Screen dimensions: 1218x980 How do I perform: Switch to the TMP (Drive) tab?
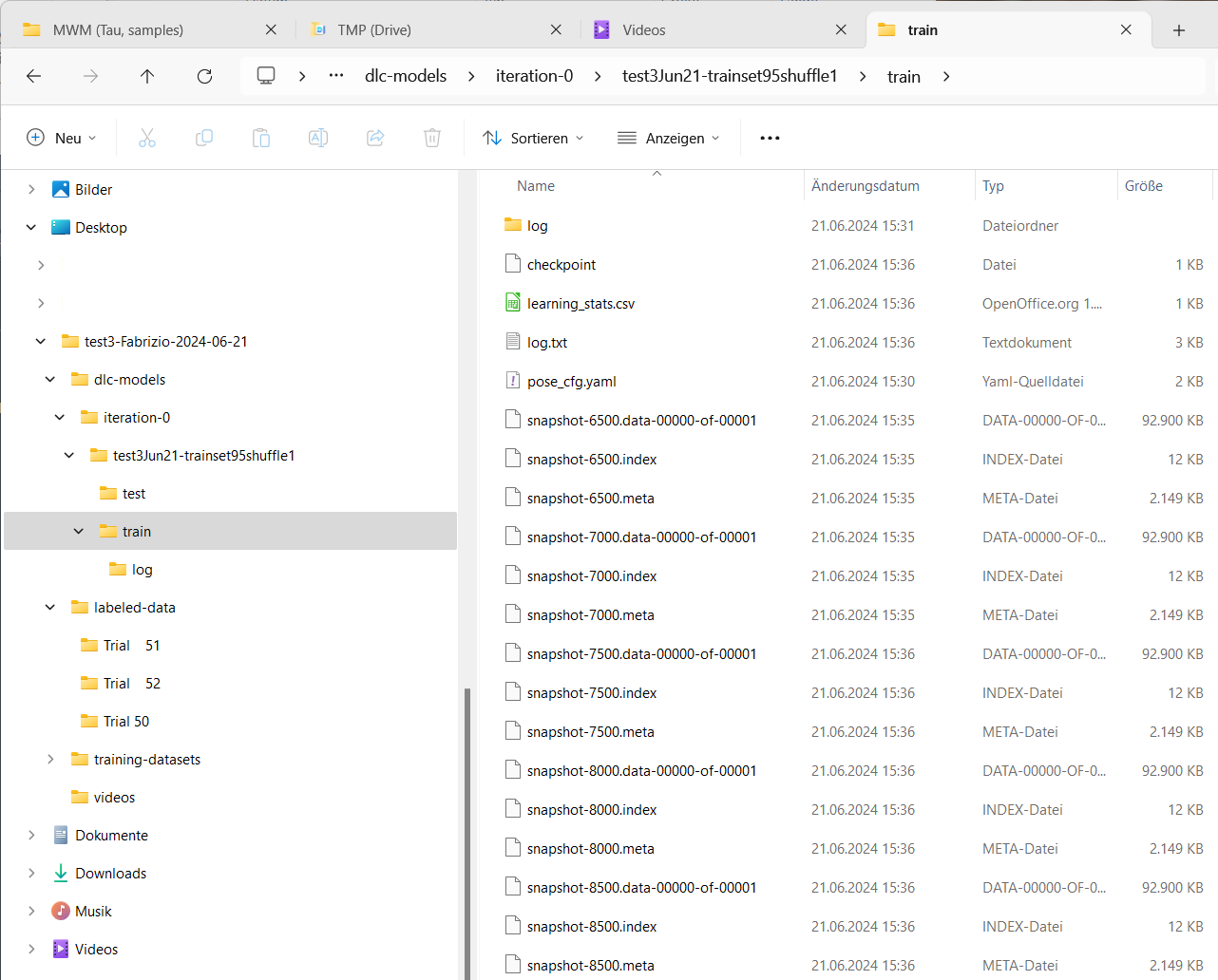(437, 30)
